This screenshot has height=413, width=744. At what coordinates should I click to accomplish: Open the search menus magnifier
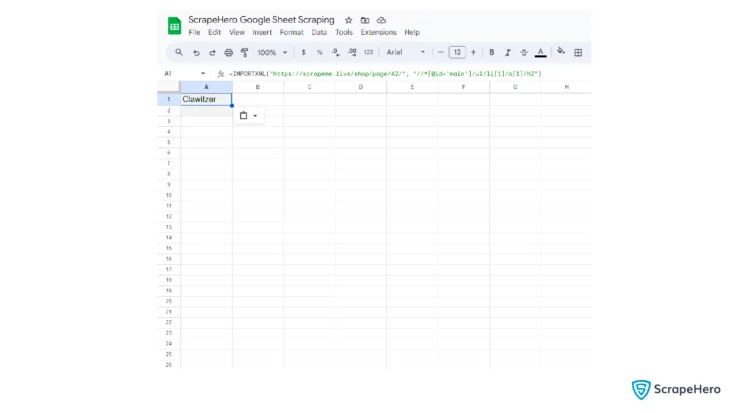coord(179,52)
